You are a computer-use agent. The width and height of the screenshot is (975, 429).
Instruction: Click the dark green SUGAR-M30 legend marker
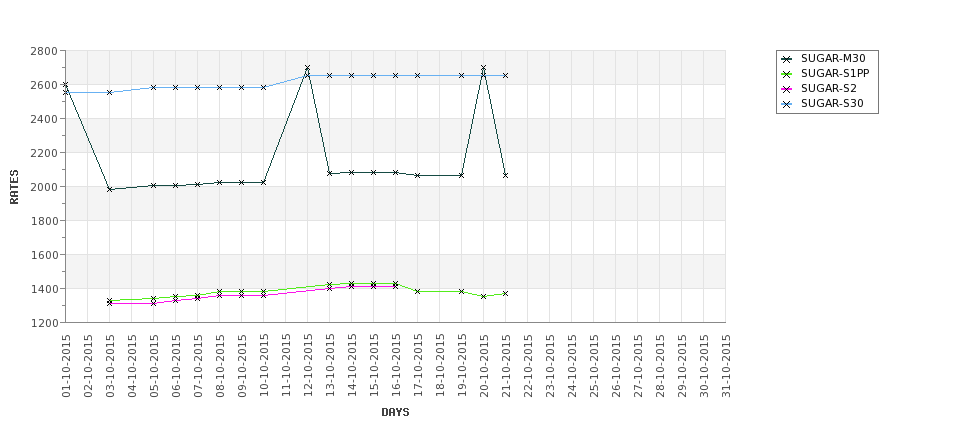[787, 59]
